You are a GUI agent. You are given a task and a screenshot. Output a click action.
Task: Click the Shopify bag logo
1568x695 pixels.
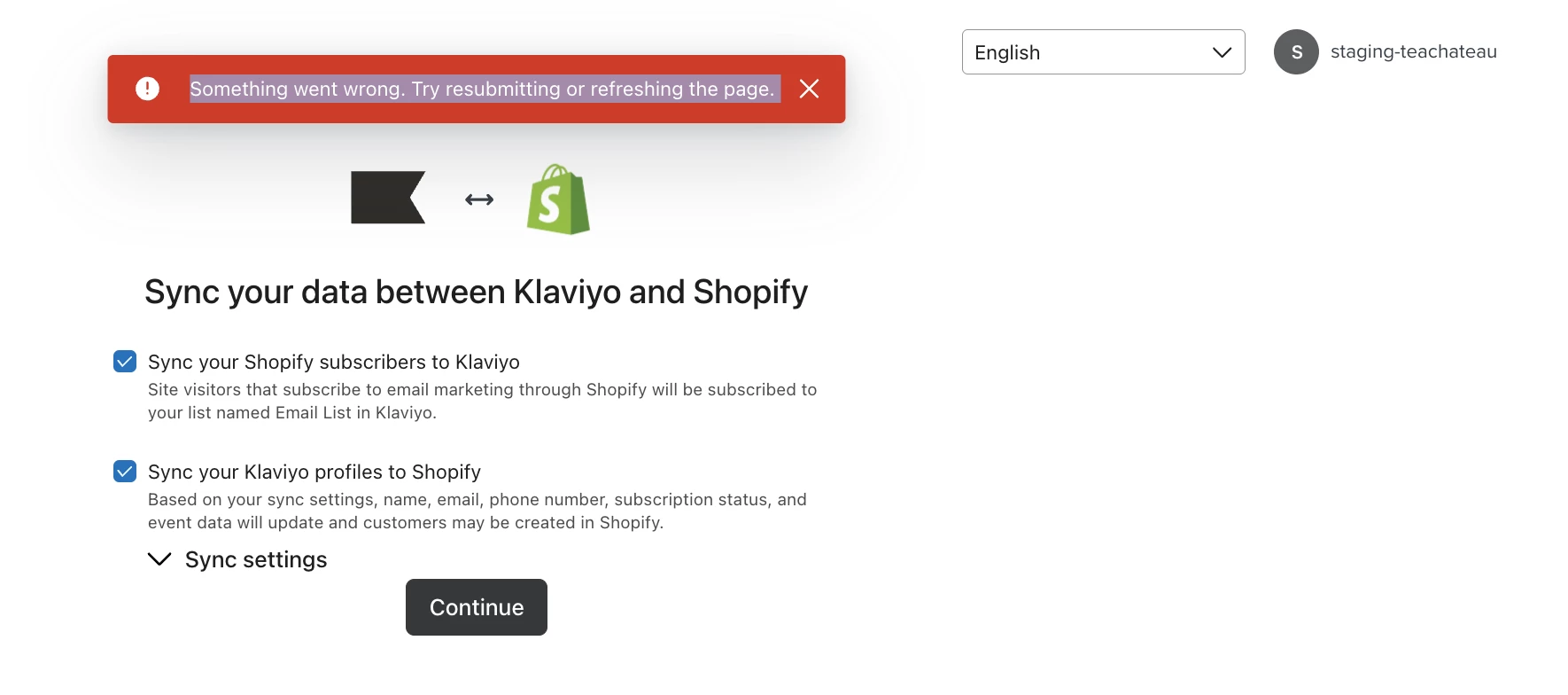(558, 199)
